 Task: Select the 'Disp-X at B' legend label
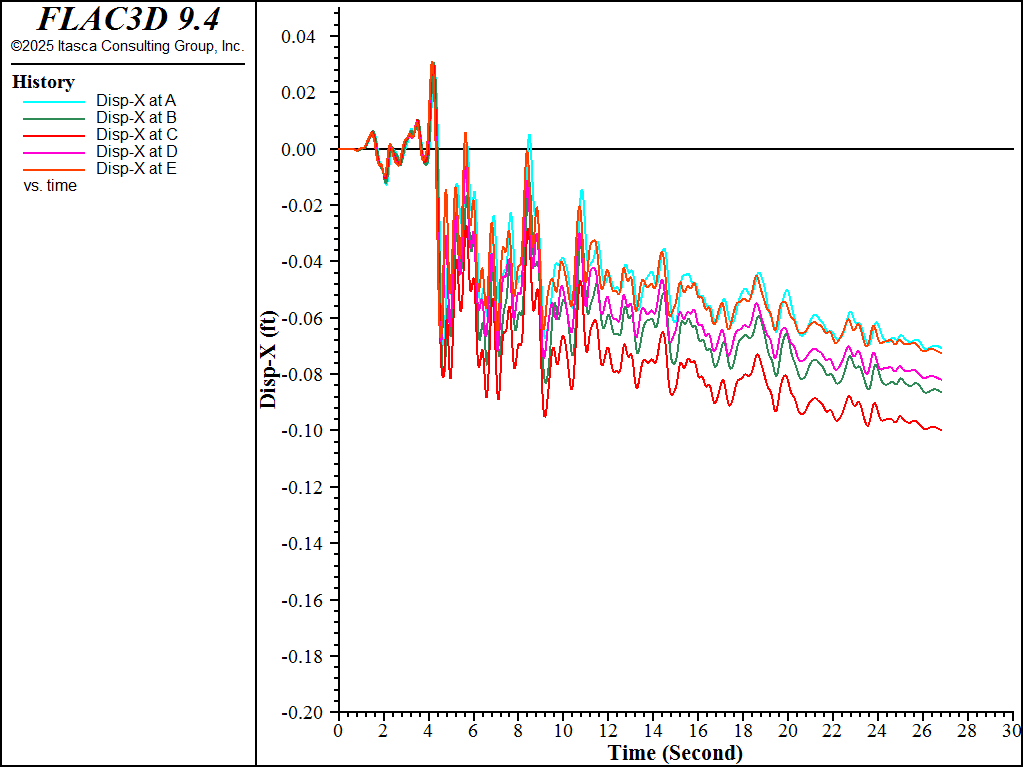tap(136, 118)
